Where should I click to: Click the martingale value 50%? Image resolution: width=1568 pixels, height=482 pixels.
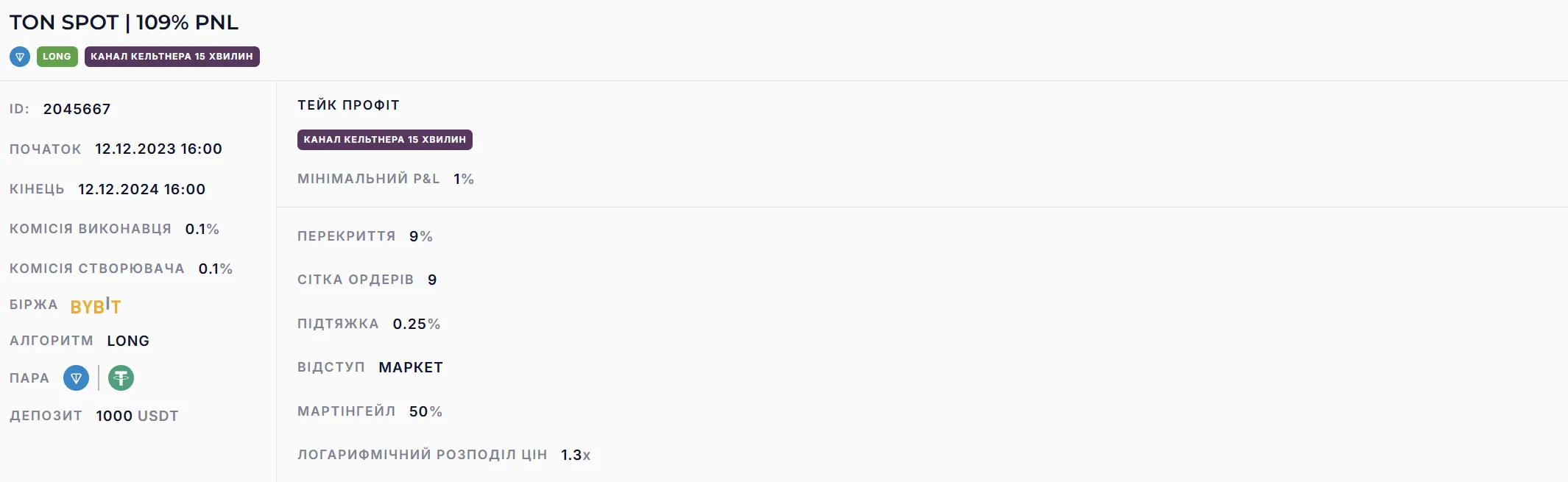click(425, 411)
